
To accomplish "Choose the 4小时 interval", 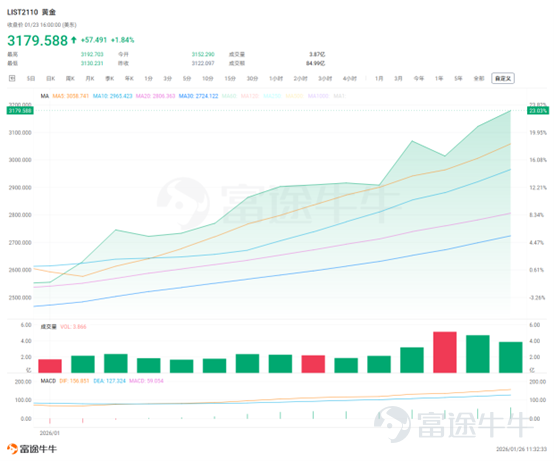I will click(350, 78).
